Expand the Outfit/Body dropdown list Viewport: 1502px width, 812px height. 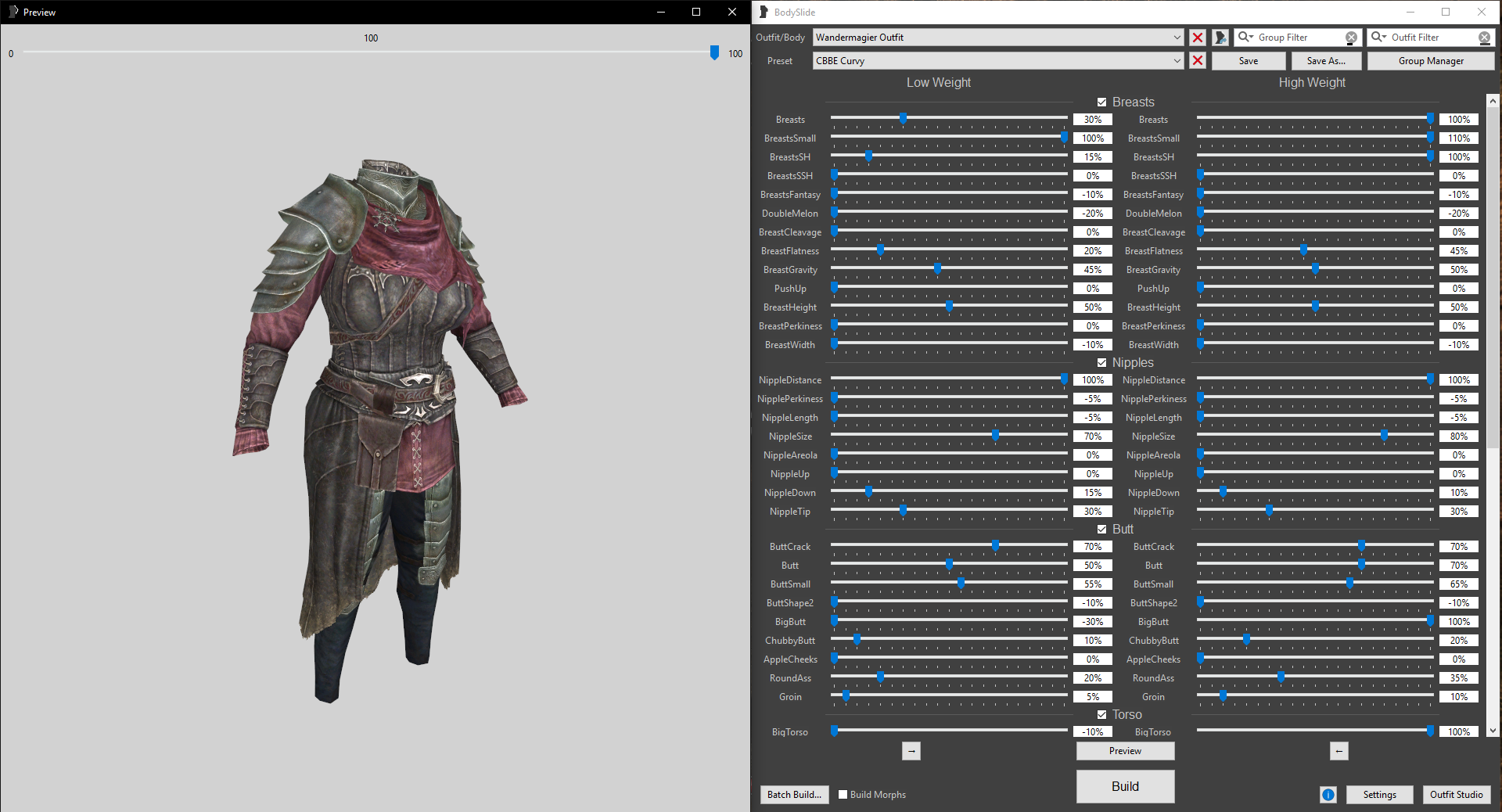(x=1177, y=38)
